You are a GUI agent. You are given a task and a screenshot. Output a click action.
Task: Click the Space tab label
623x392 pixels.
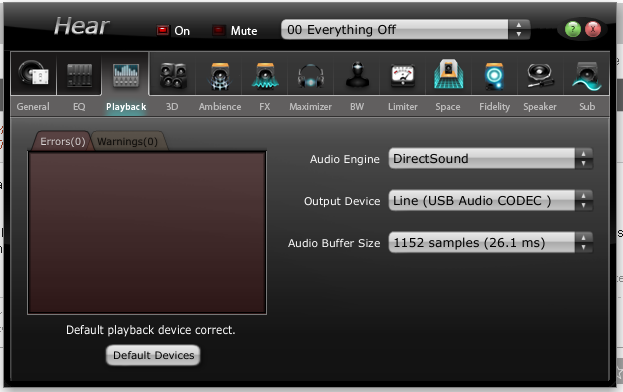click(448, 106)
